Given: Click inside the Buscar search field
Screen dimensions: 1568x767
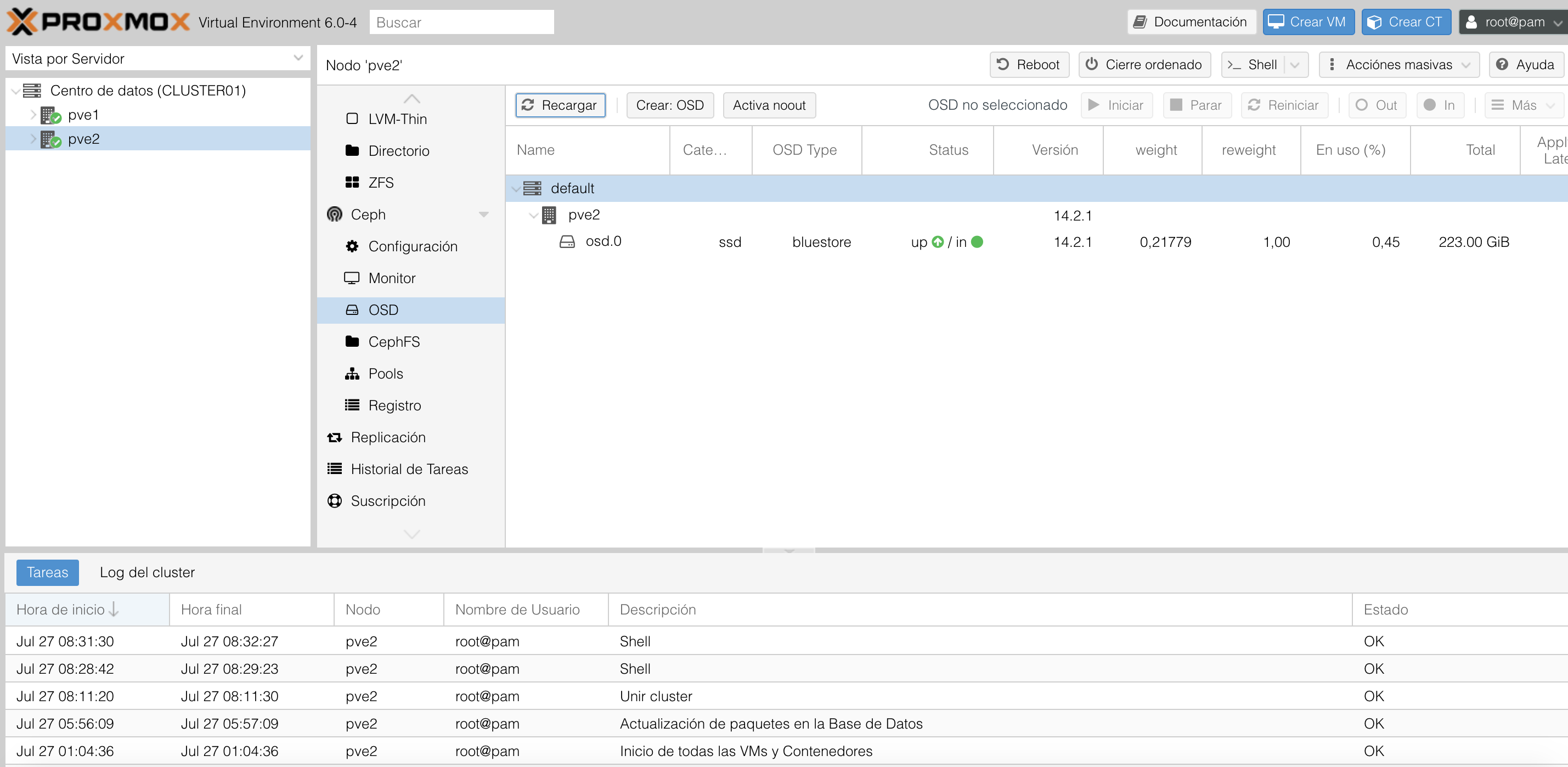Looking at the screenshot, I should pos(461,22).
